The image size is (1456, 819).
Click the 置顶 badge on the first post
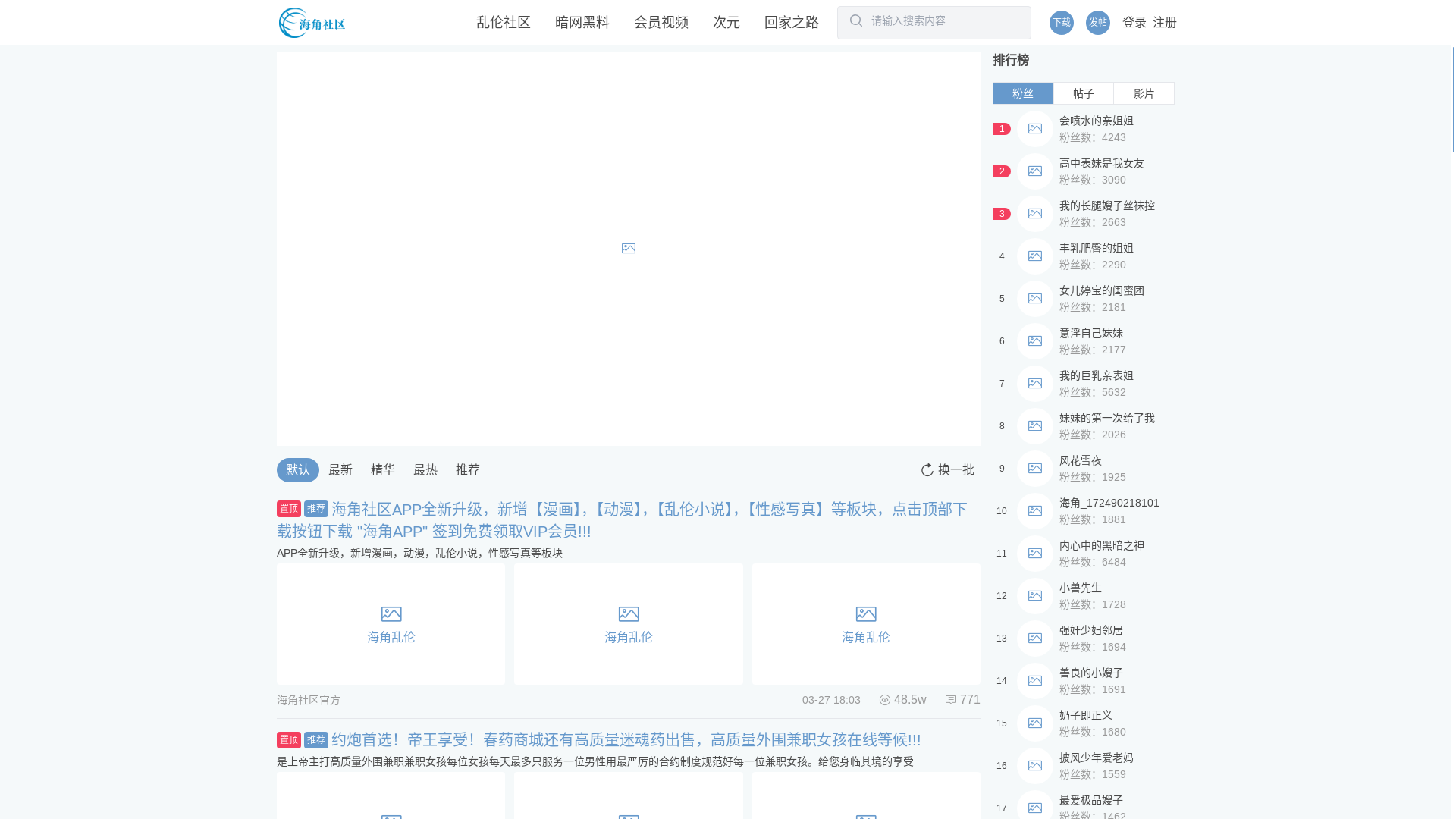(289, 509)
